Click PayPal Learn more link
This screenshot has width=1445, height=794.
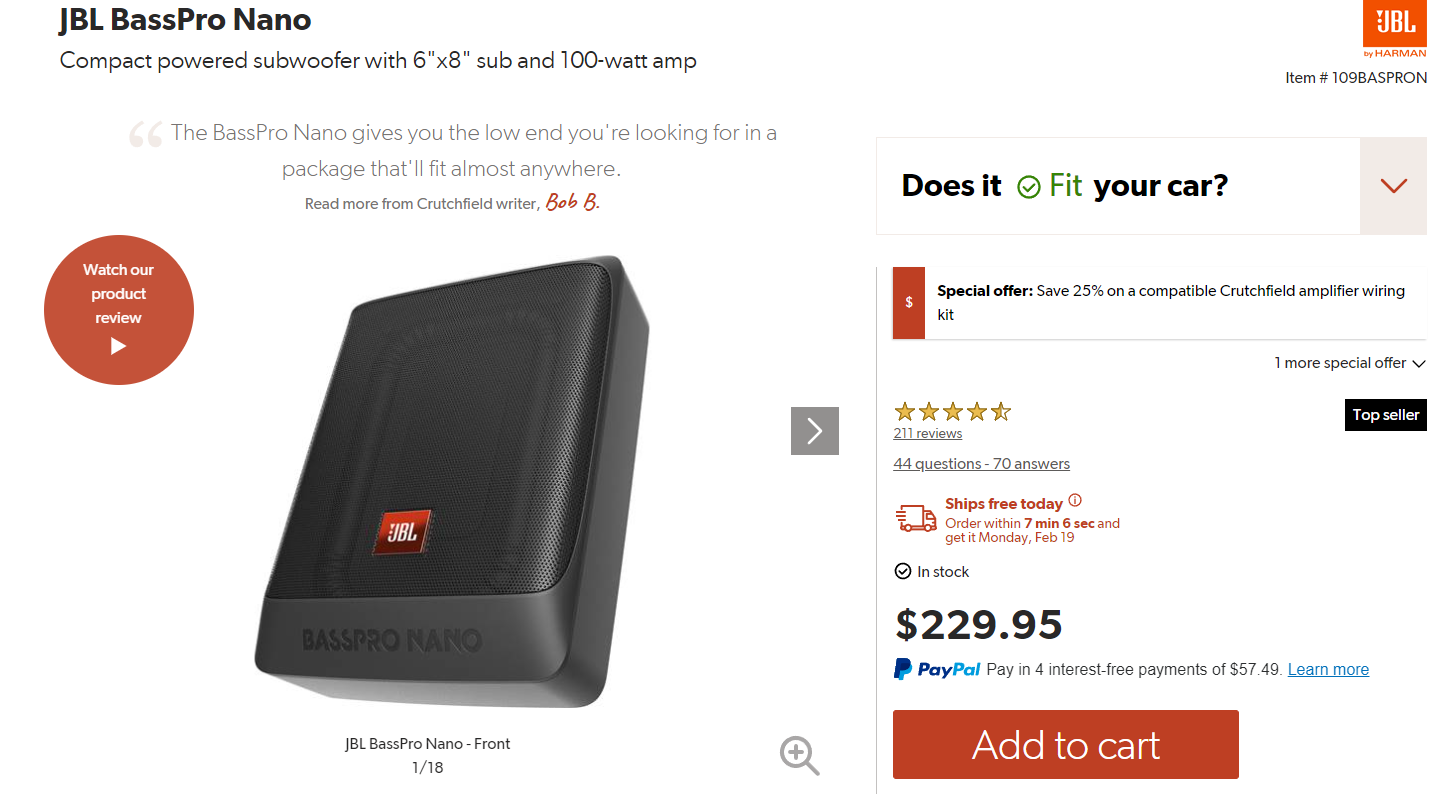(1328, 670)
